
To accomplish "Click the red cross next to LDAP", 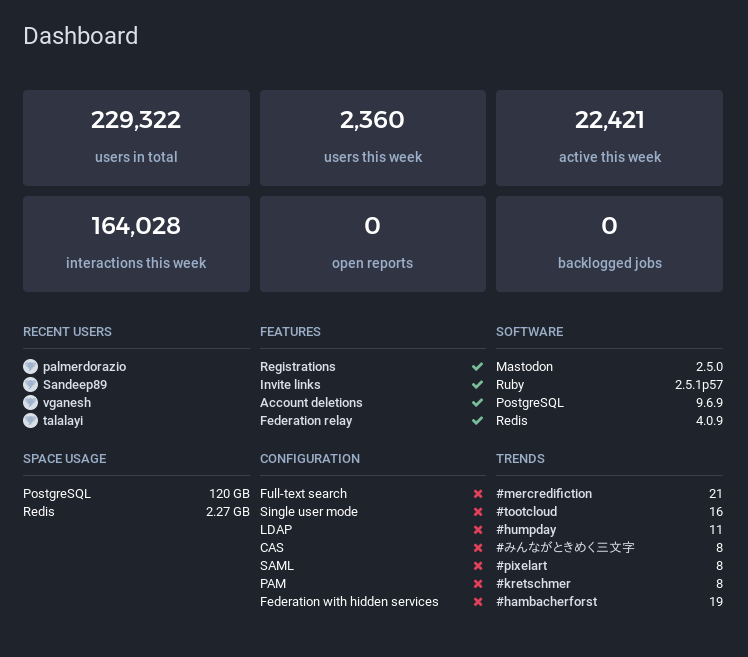I will 478,530.
